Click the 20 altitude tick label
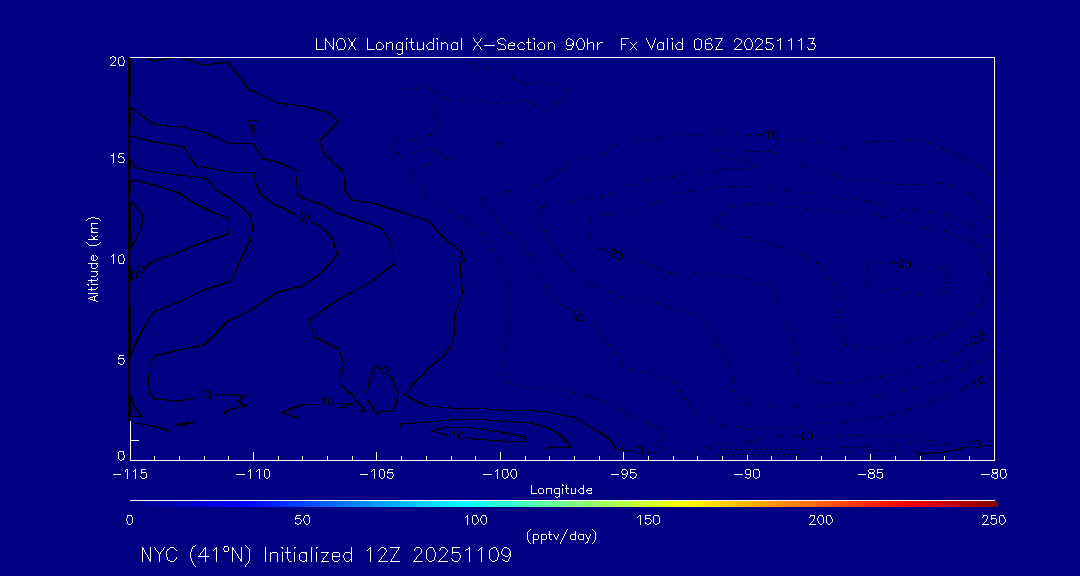The width and height of the screenshot is (1080, 576). 118,61
